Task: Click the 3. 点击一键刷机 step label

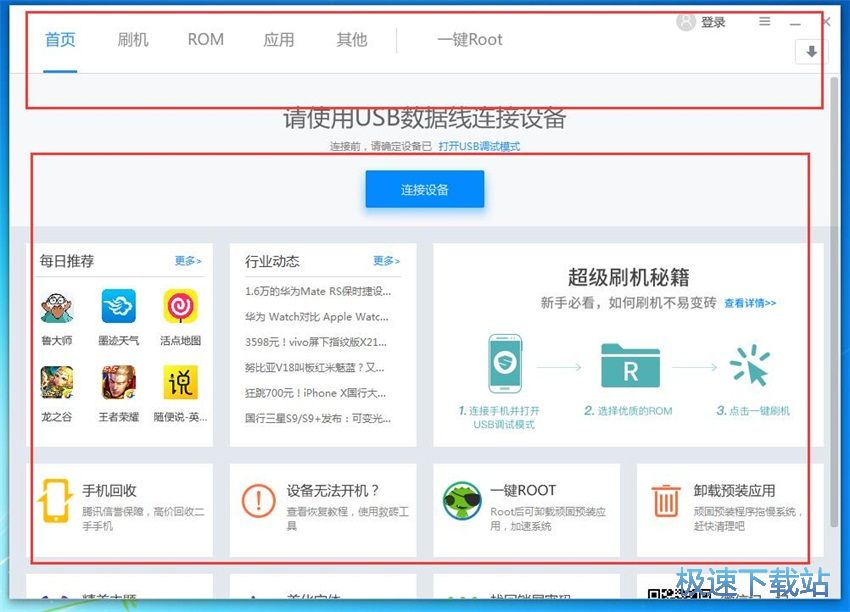Action: coord(753,410)
